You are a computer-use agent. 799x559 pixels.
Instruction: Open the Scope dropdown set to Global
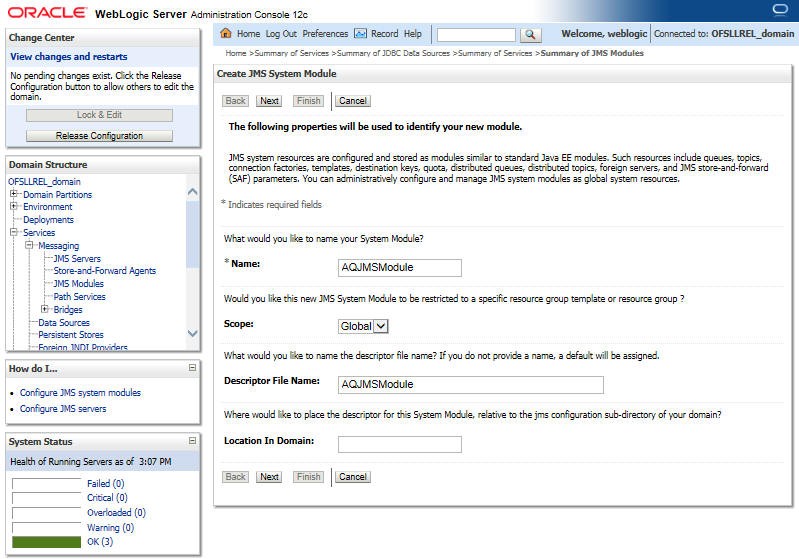(363, 326)
